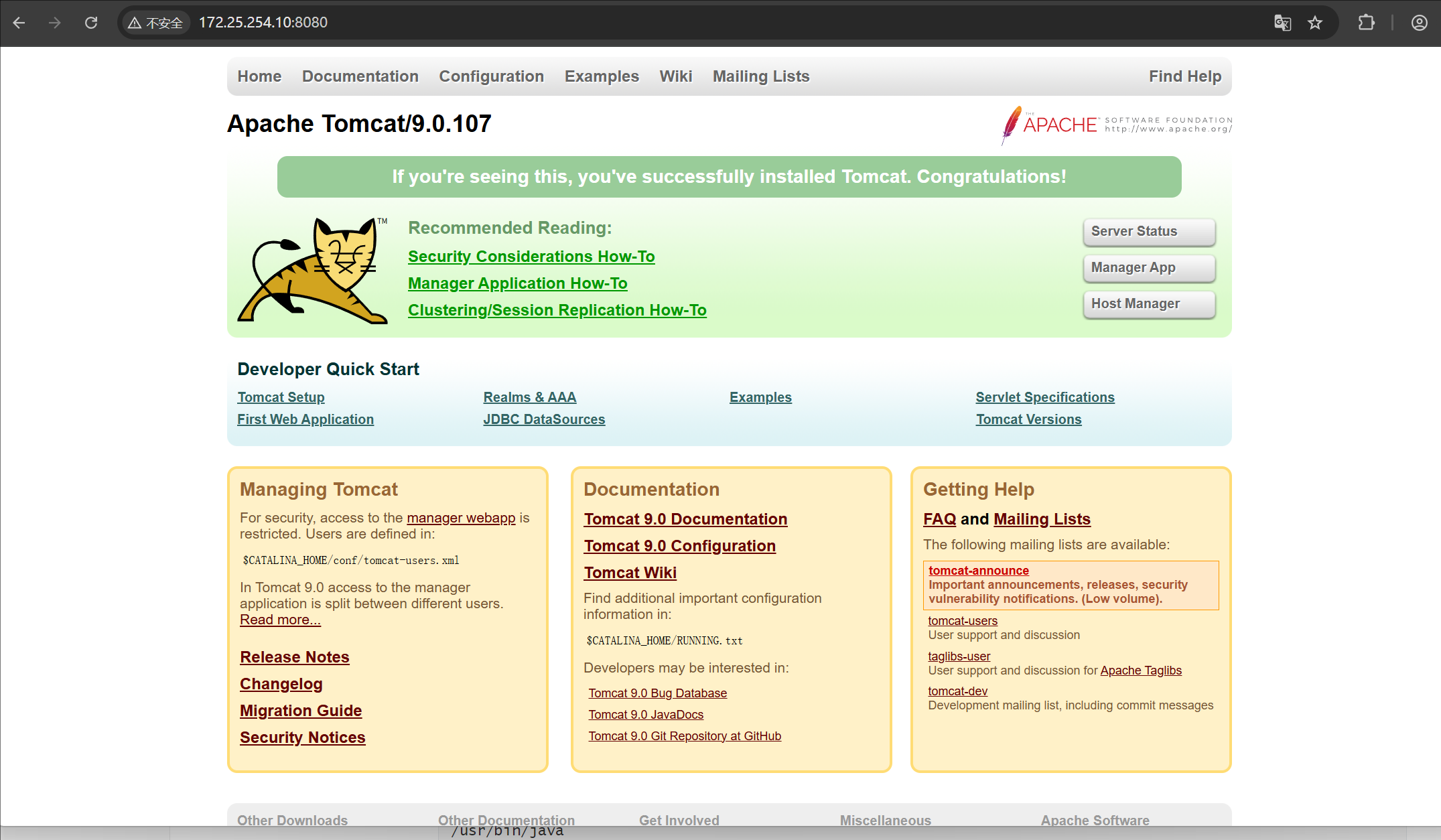This screenshot has width=1441, height=840.
Task: Click the Host Manager button
Action: [x=1149, y=304]
